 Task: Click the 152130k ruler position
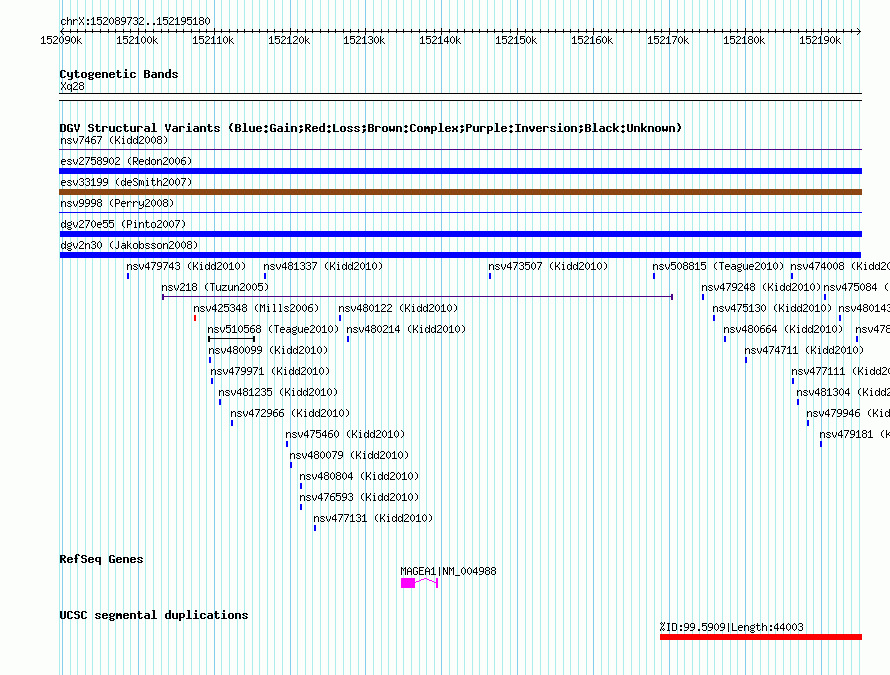click(x=364, y=40)
